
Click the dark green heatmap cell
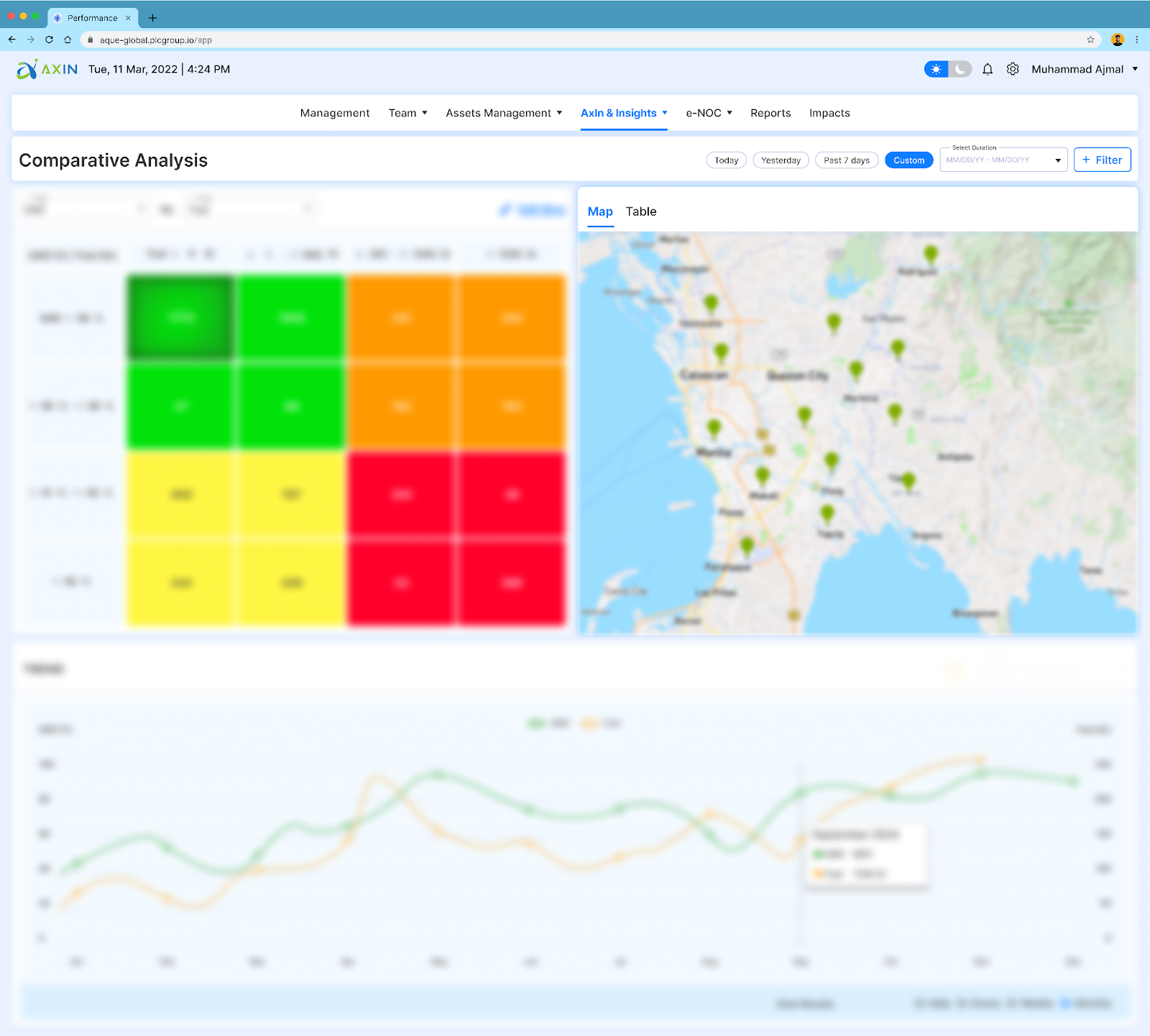tap(180, 317)
